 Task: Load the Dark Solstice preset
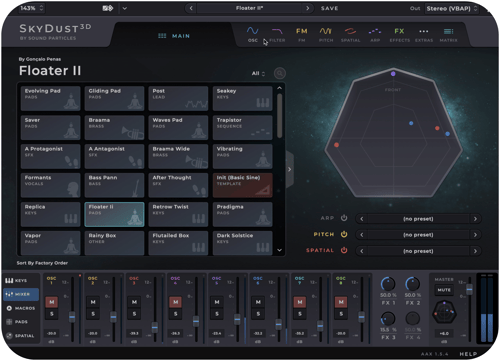click(x=243, y=243)
